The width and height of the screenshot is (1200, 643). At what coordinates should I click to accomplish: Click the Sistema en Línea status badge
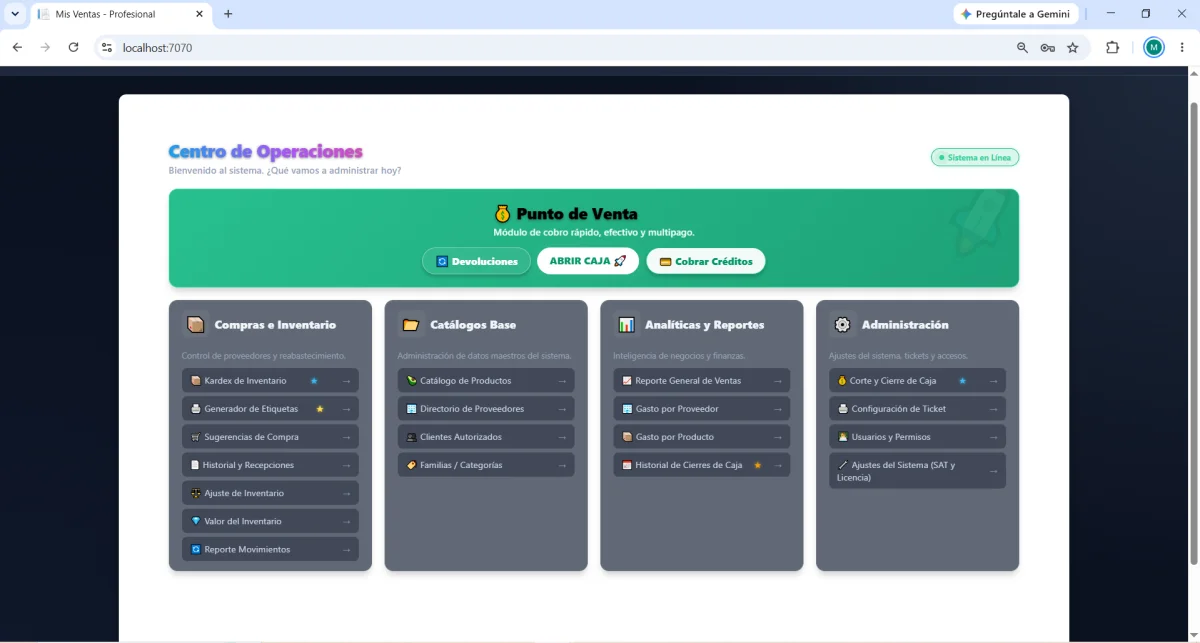[x=975, y=158]
